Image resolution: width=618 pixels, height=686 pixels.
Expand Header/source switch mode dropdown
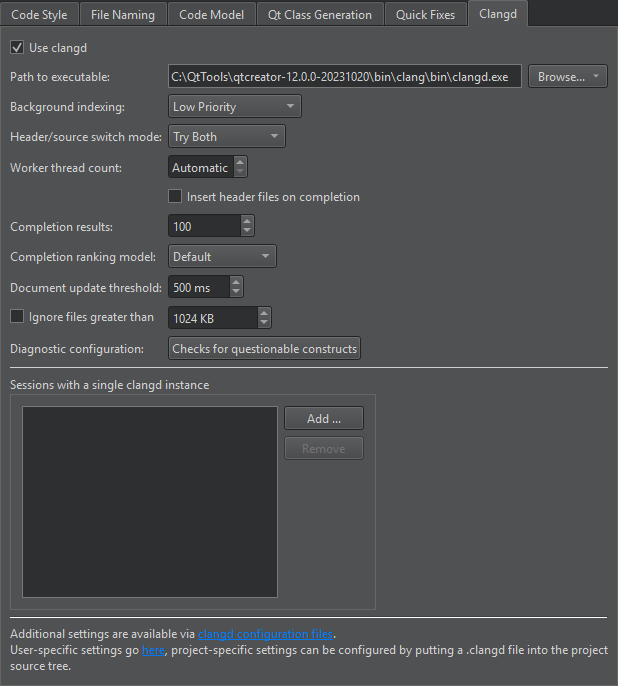click(x=226, y=137)
